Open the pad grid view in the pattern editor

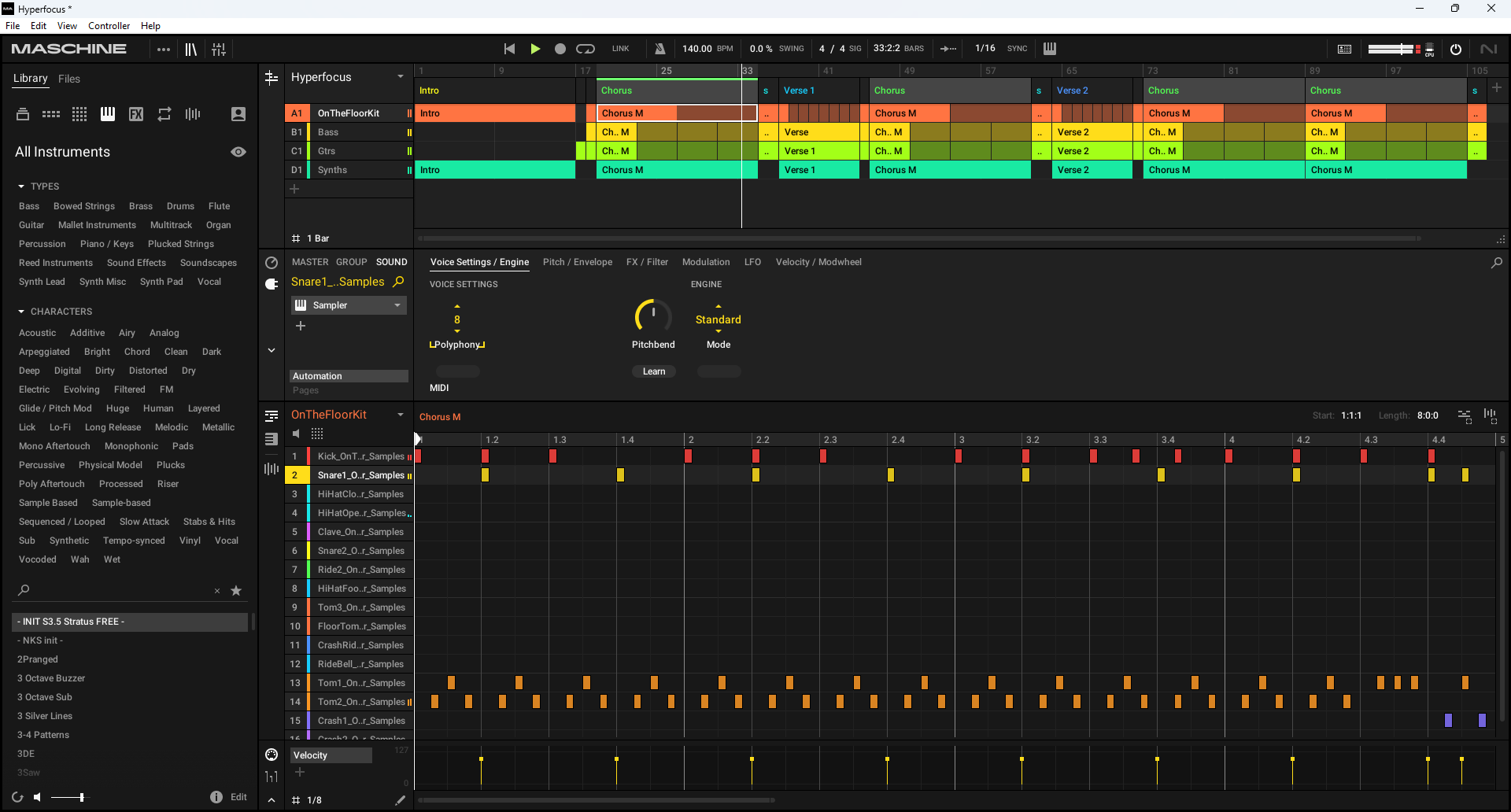pos(317,434)
